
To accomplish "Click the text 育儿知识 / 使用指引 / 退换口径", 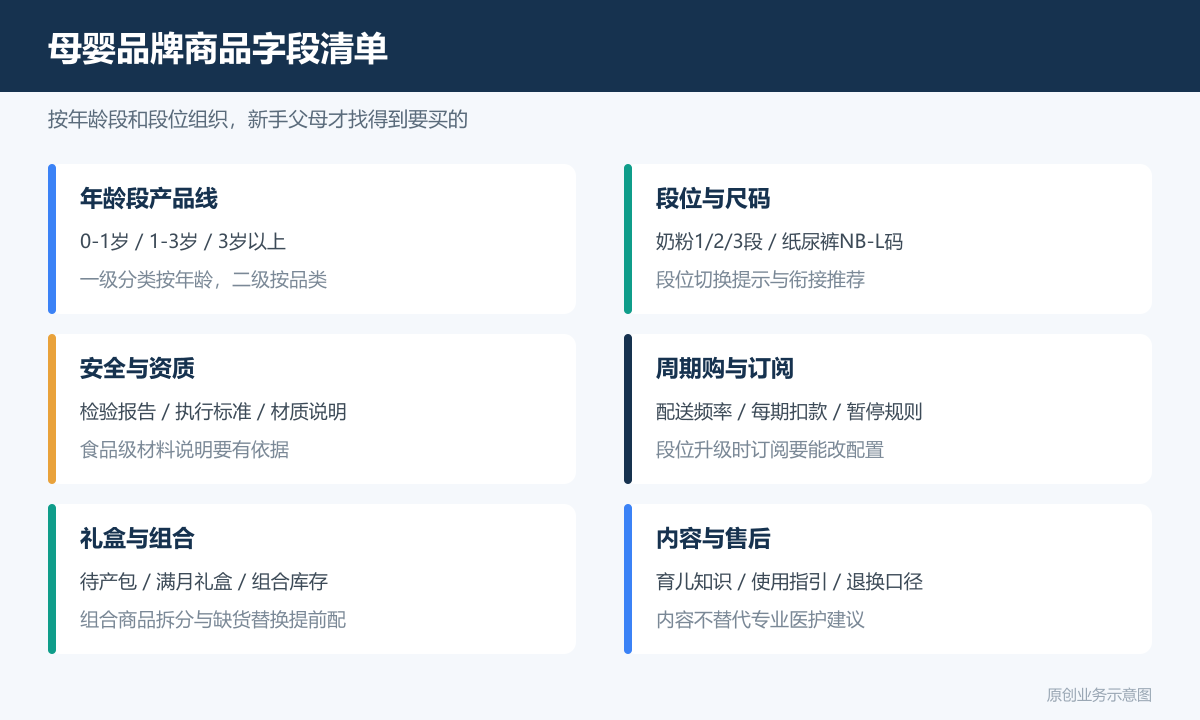I will pos(789,581).
